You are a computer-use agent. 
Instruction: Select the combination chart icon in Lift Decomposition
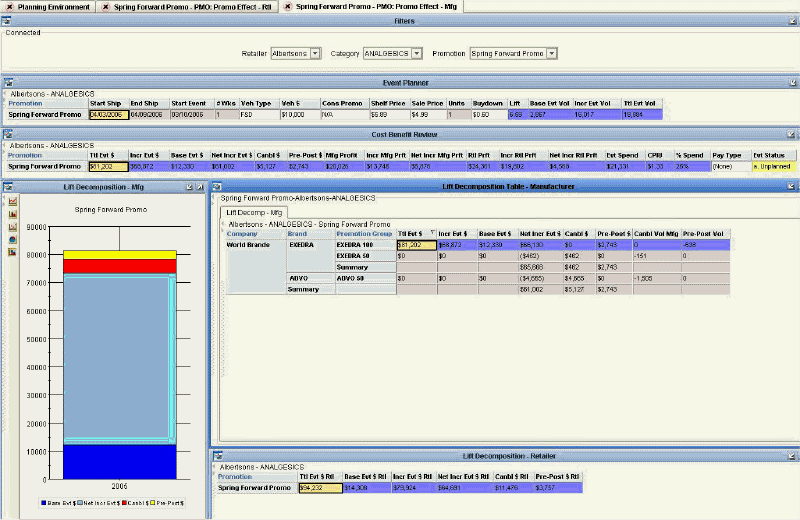click(13, 227)
